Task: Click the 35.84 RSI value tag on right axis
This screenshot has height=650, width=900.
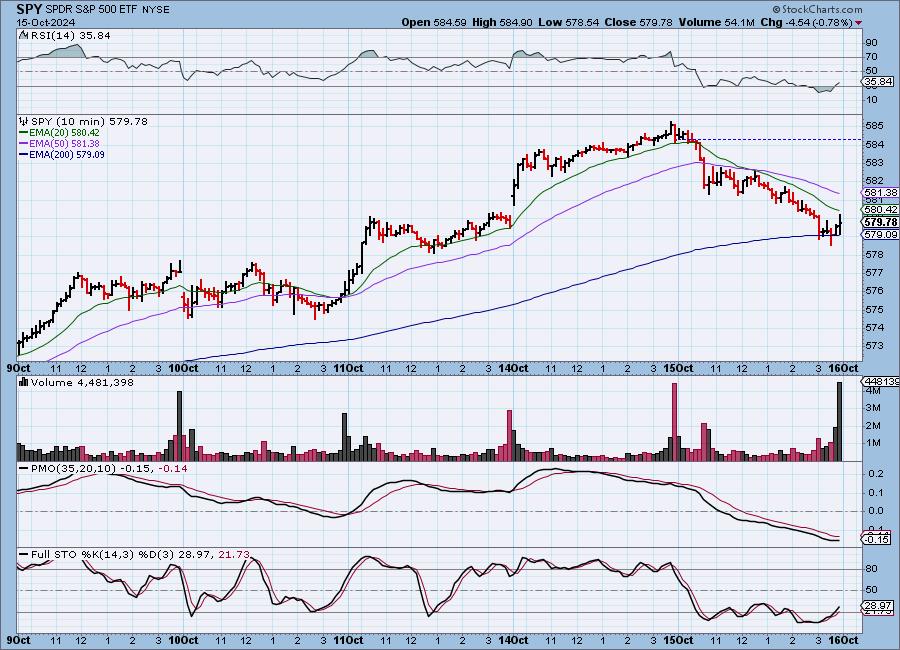Action: point(878,82)
